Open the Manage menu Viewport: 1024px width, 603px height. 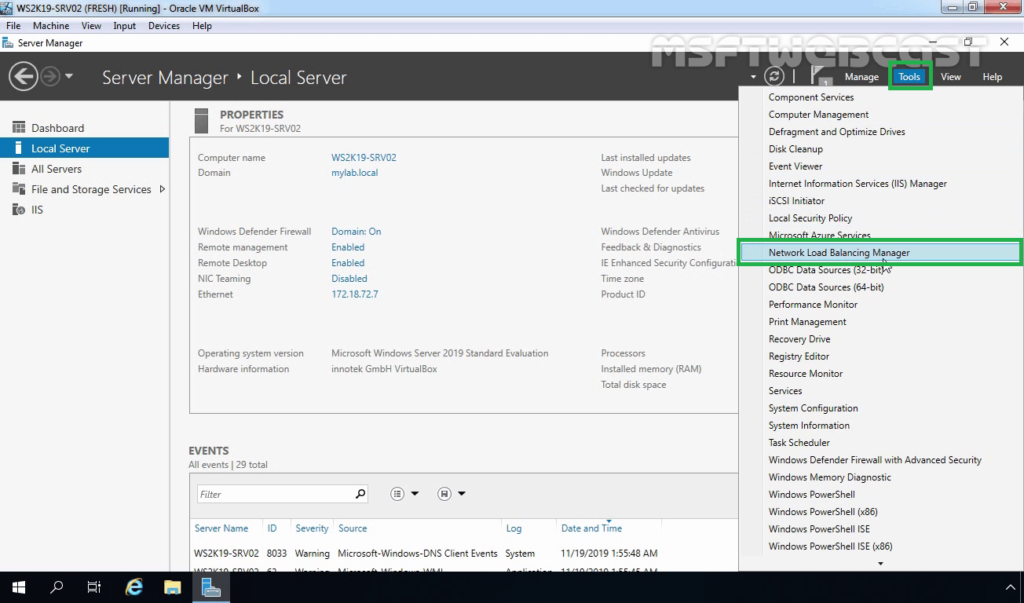(x=861, y=76)
